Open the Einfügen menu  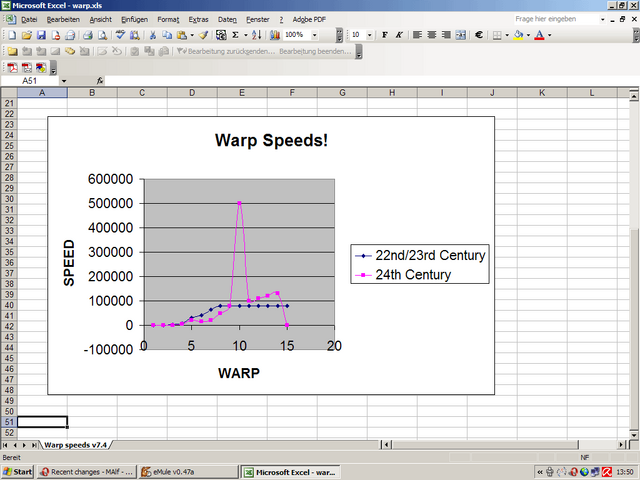tap(134, 19)
